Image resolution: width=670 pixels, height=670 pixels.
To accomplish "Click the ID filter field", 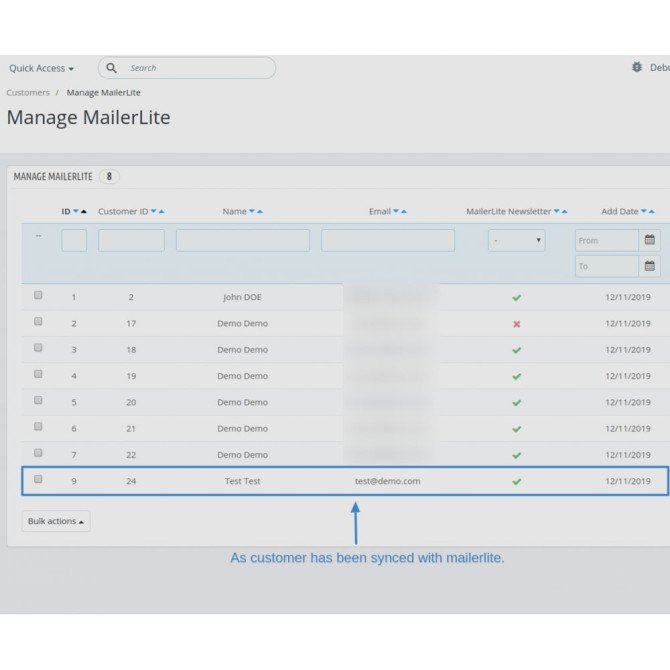I will click(x=74, y=240).
